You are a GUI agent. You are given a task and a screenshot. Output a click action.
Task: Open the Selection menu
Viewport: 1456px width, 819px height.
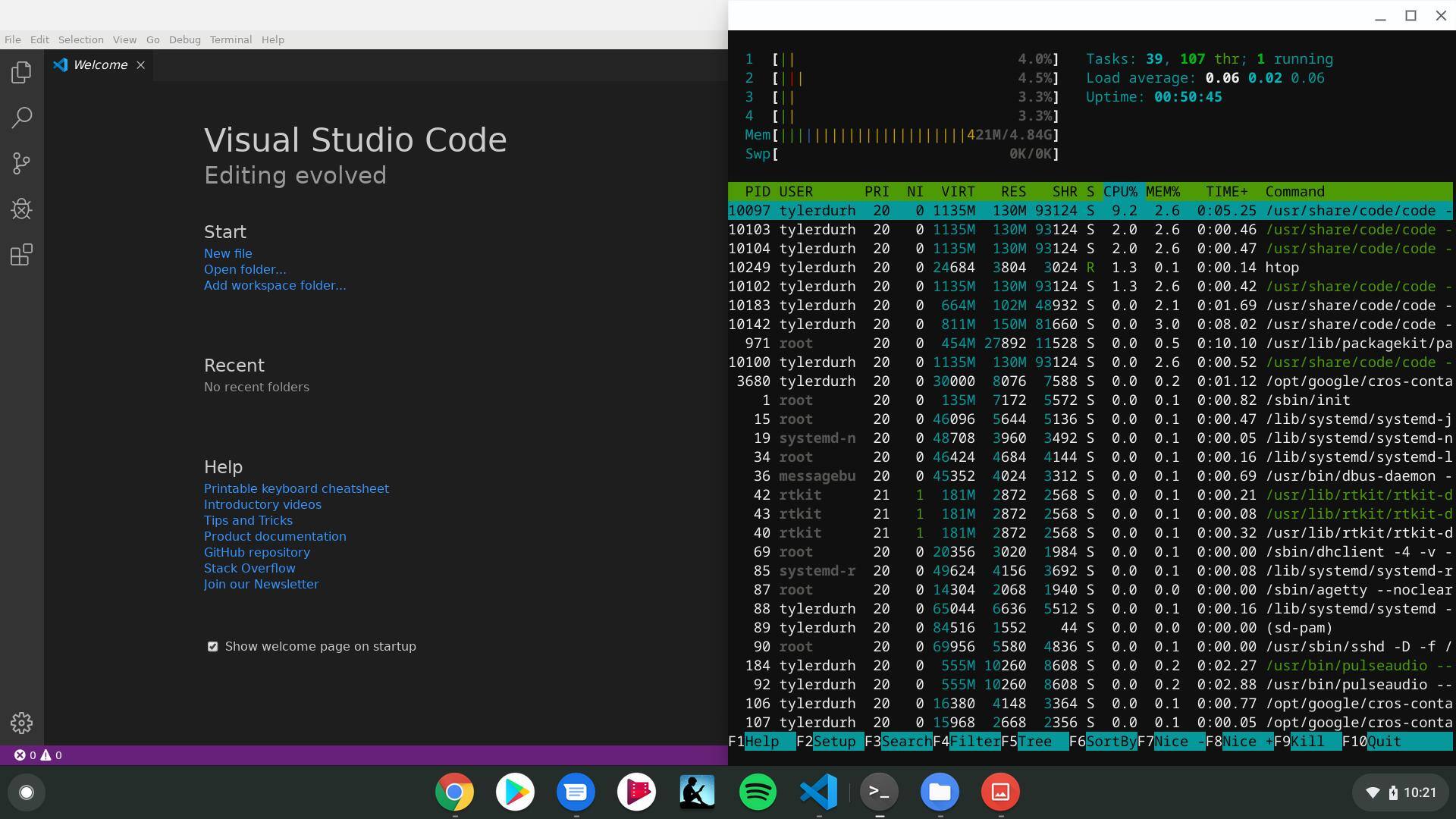point(80,39)
